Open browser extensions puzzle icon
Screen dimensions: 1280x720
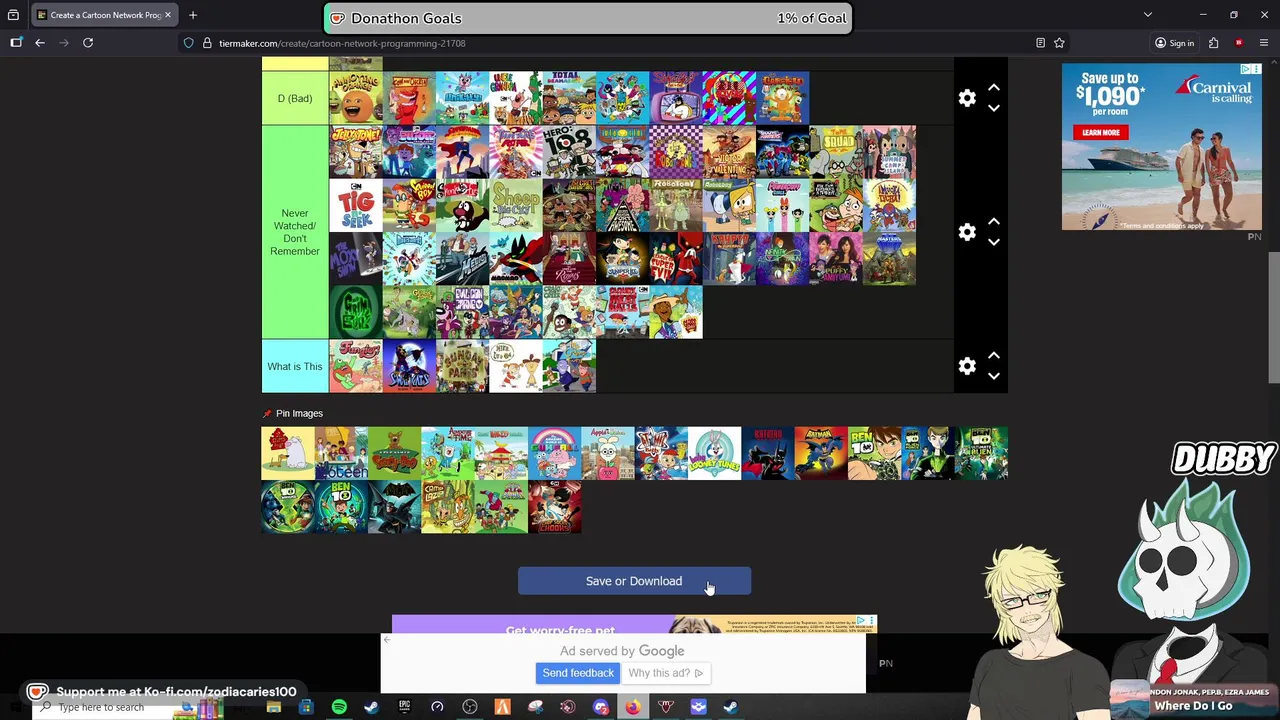point(1213,43)
